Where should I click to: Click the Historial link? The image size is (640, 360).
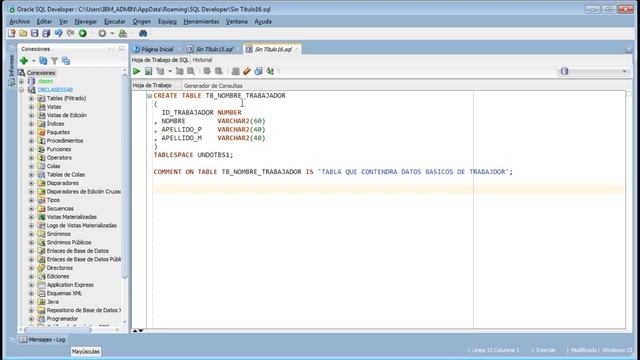coord(202,60)
